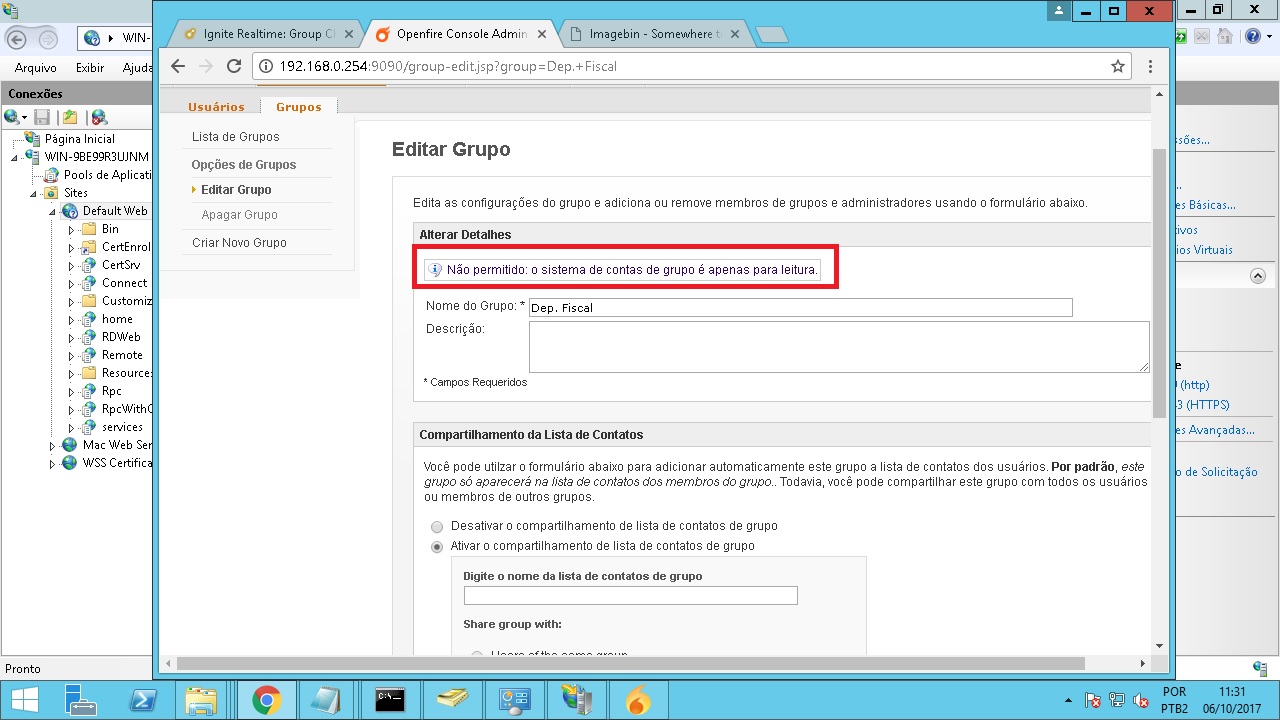Click save disk icon in Conexões toolbar
Image resolution: width=1280 pixels, height=720 pixels.
point(42,117)
